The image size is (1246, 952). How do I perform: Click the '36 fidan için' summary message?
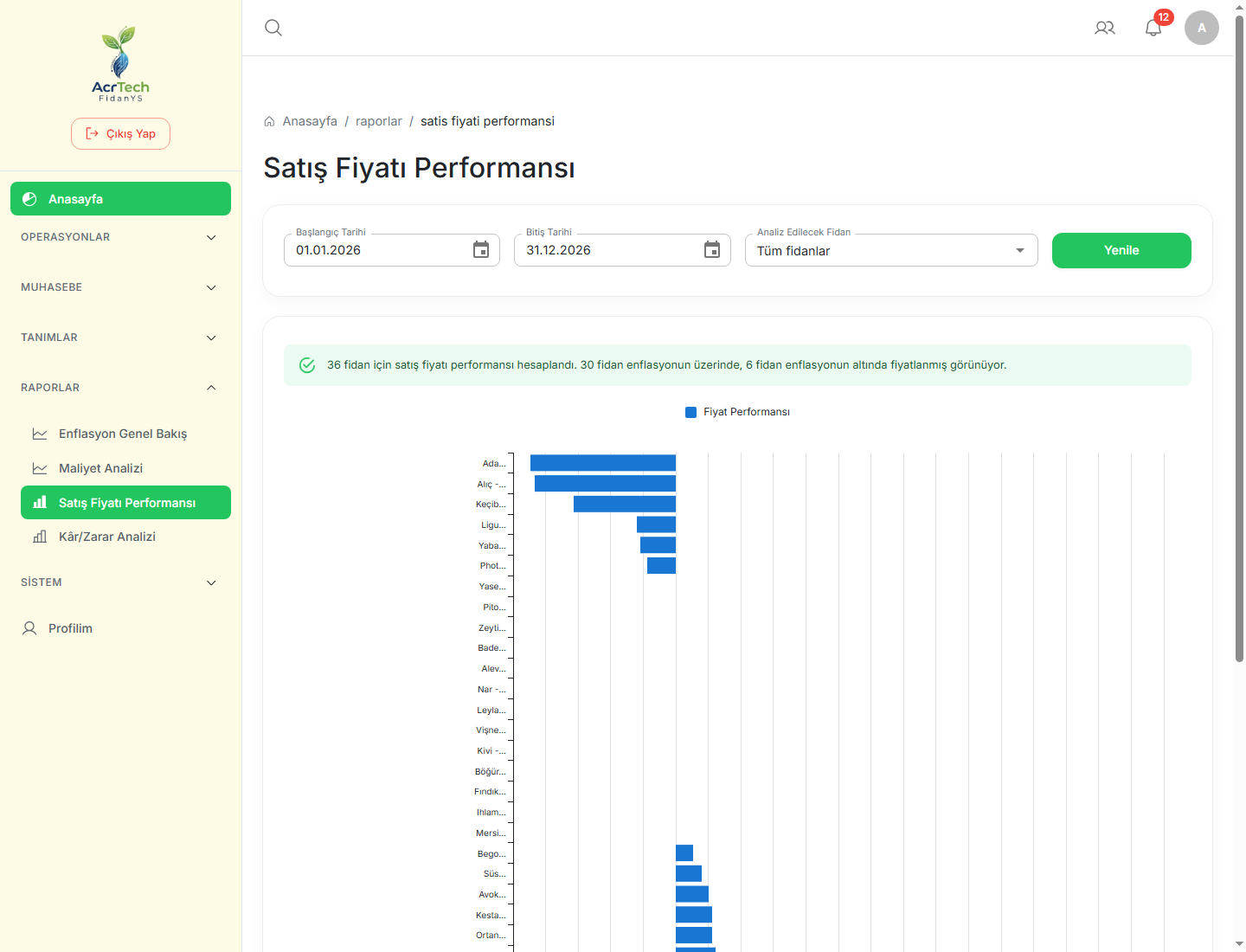tap(666, 365)
